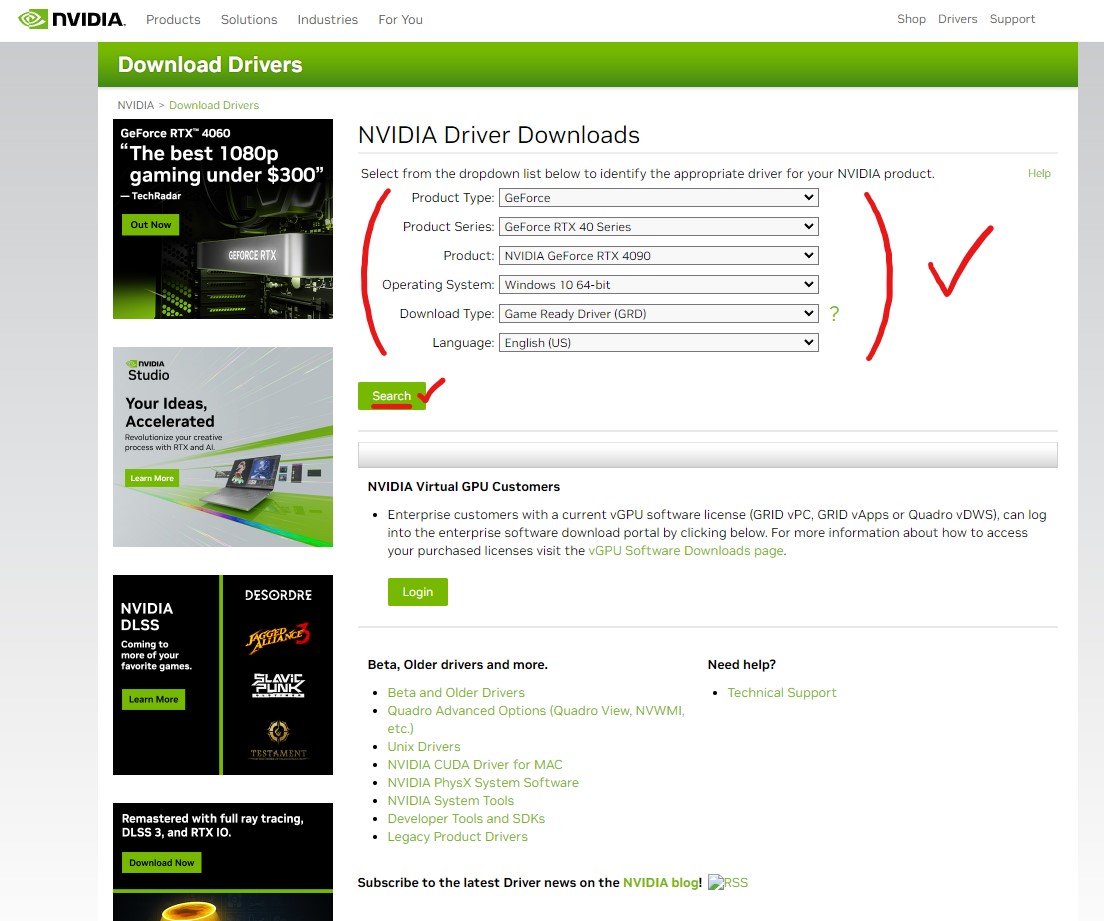The height and width of the screenshot is (921, 1104).
Task: Open the Unix Drivers link
Action: (x=424, y=746)
